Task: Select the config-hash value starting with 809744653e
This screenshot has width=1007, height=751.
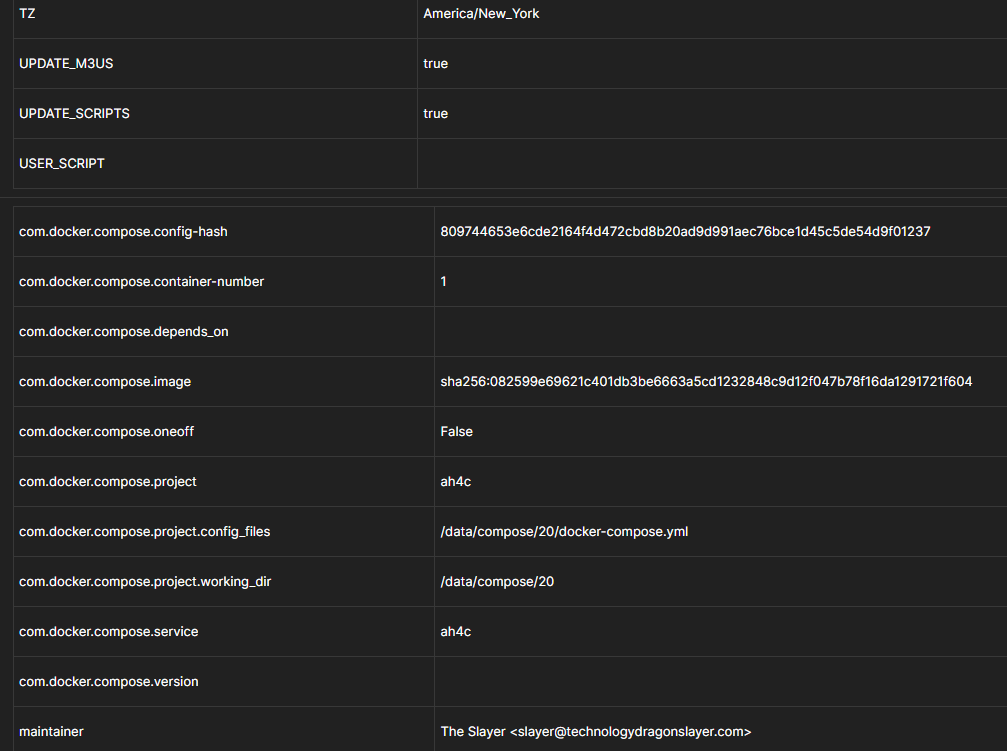Action: coord(685,232)
